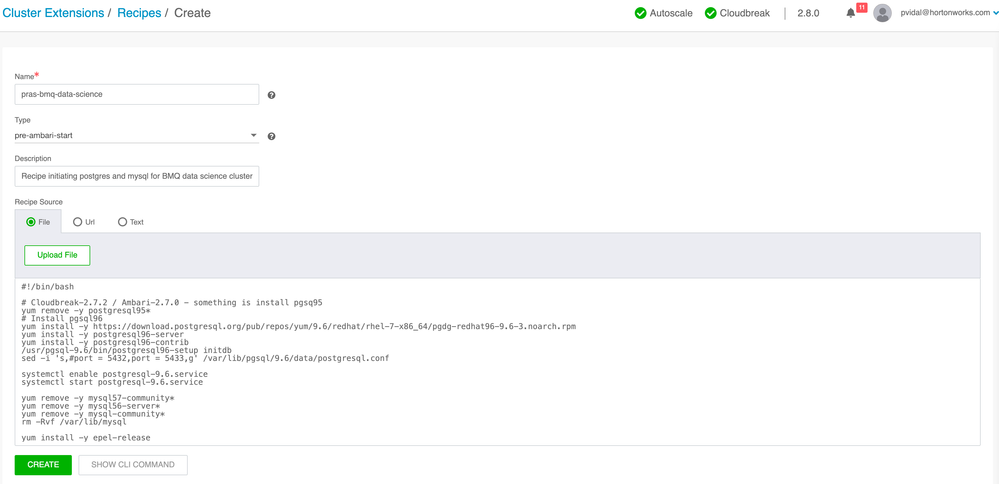Navigate to Recipes breadcrumb link
This screenshot has width=999, height=484.
[x=139, y=13]
